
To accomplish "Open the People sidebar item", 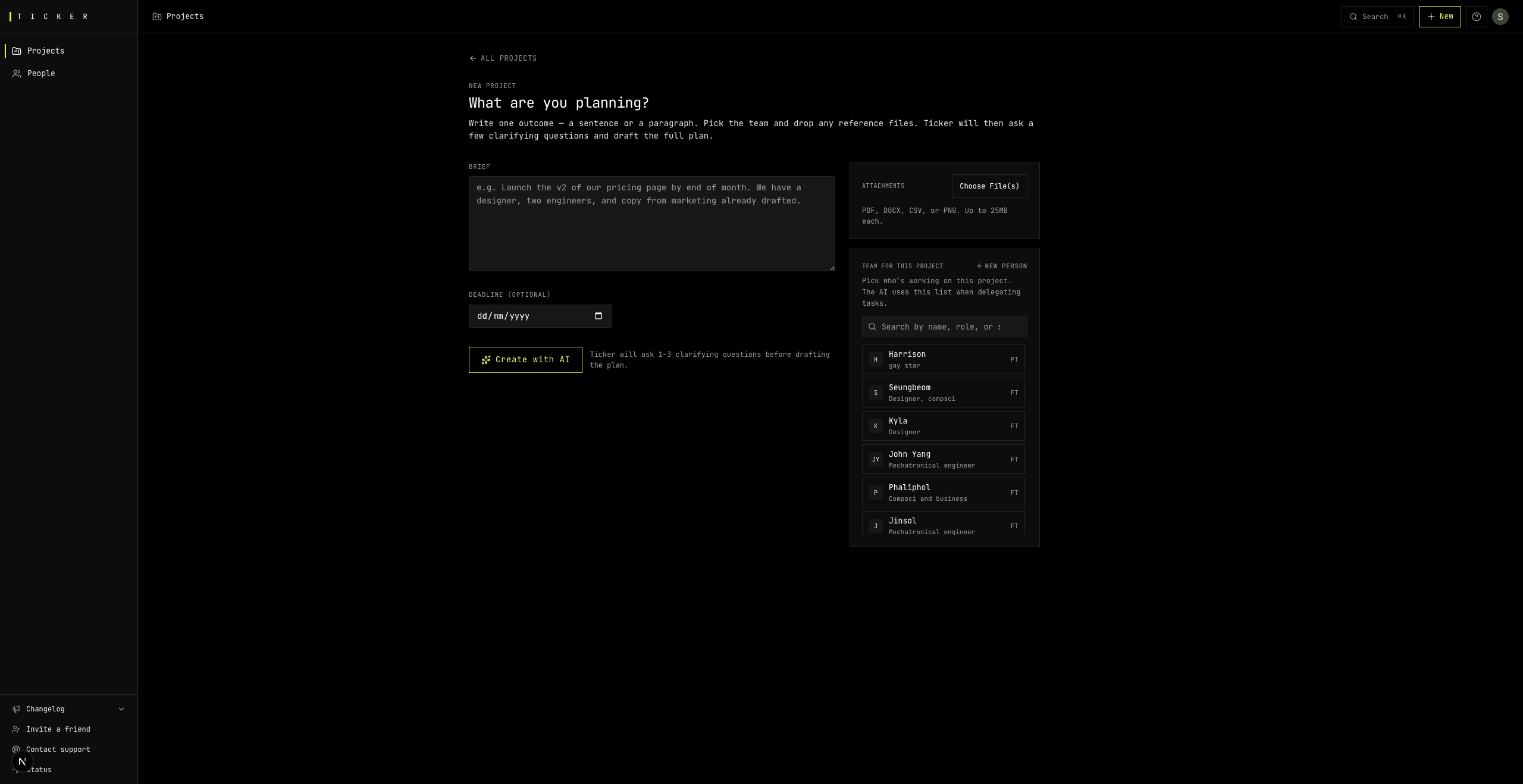I will (x=68, y=73).
